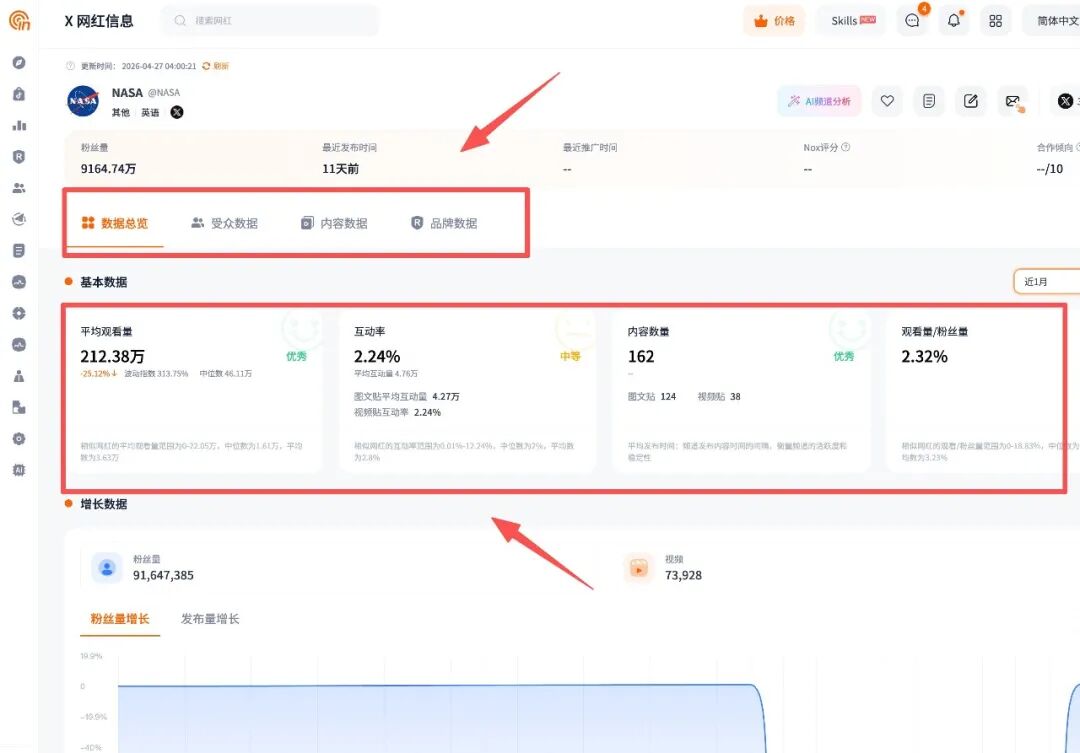Image resolution: width=1080 pixels, height=753 pixels.
Task: Click the apps grid icon in top bar
Action: 995,20
